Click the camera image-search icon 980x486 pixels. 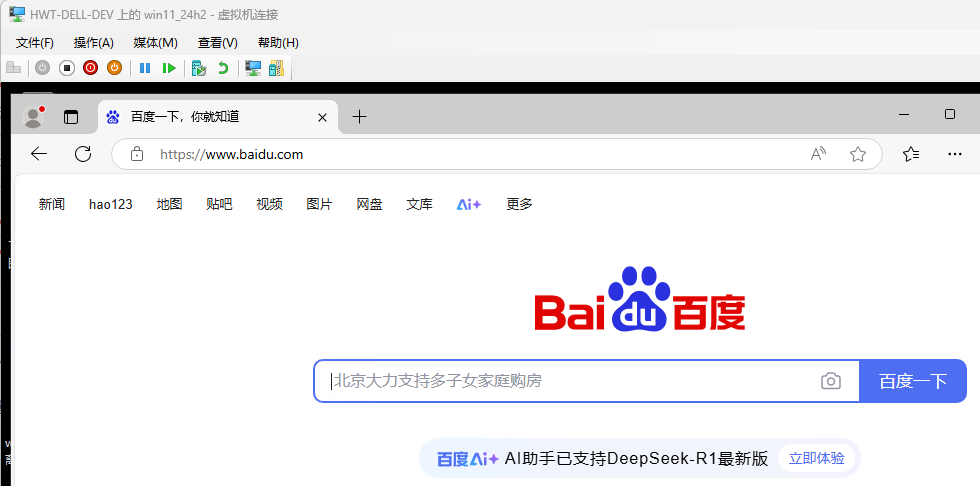[831, 381]
